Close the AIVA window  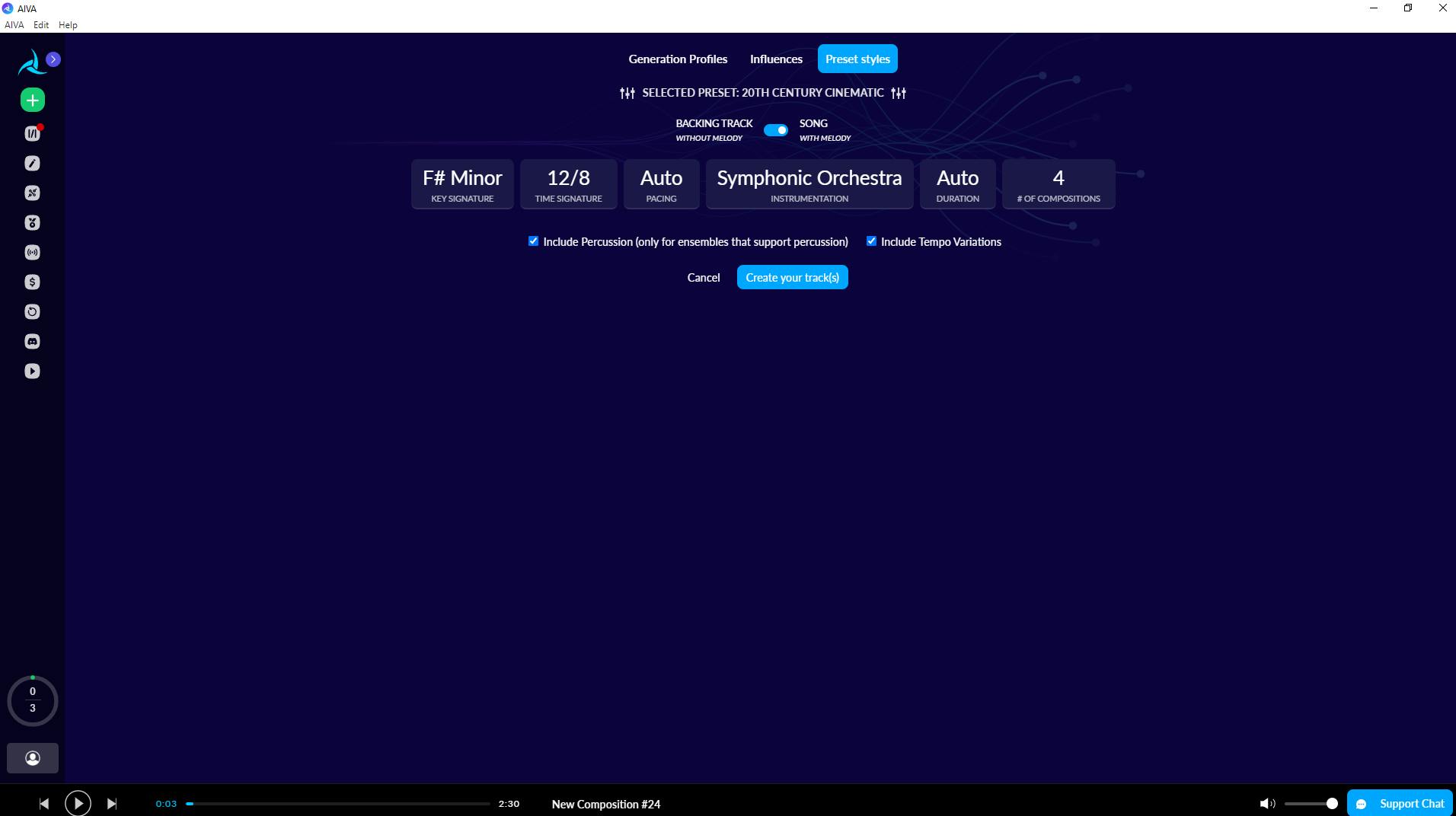click(1442, 8)
